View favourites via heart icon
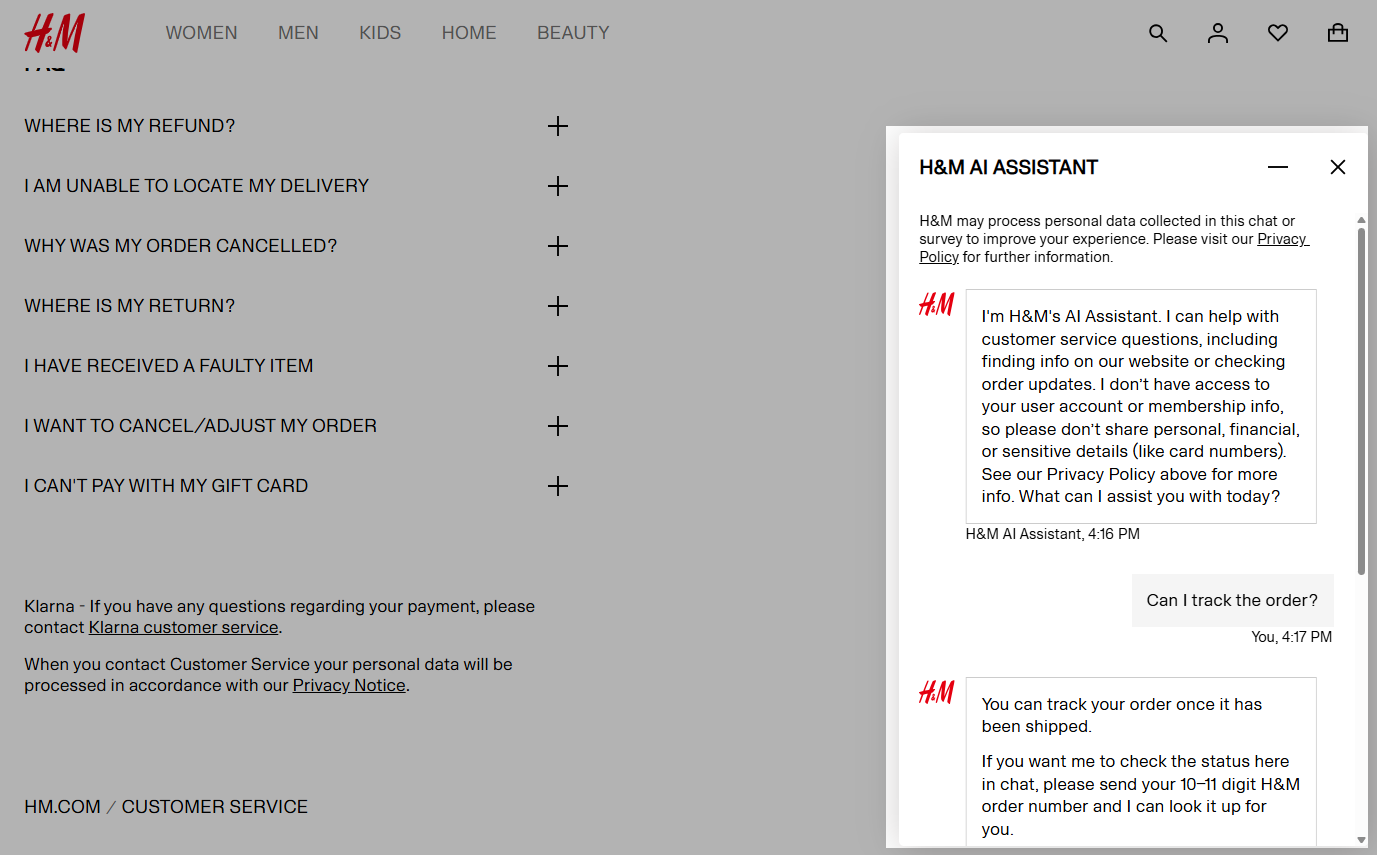The width and height of the screenshot is (1377, 855). coord(1278,33)
